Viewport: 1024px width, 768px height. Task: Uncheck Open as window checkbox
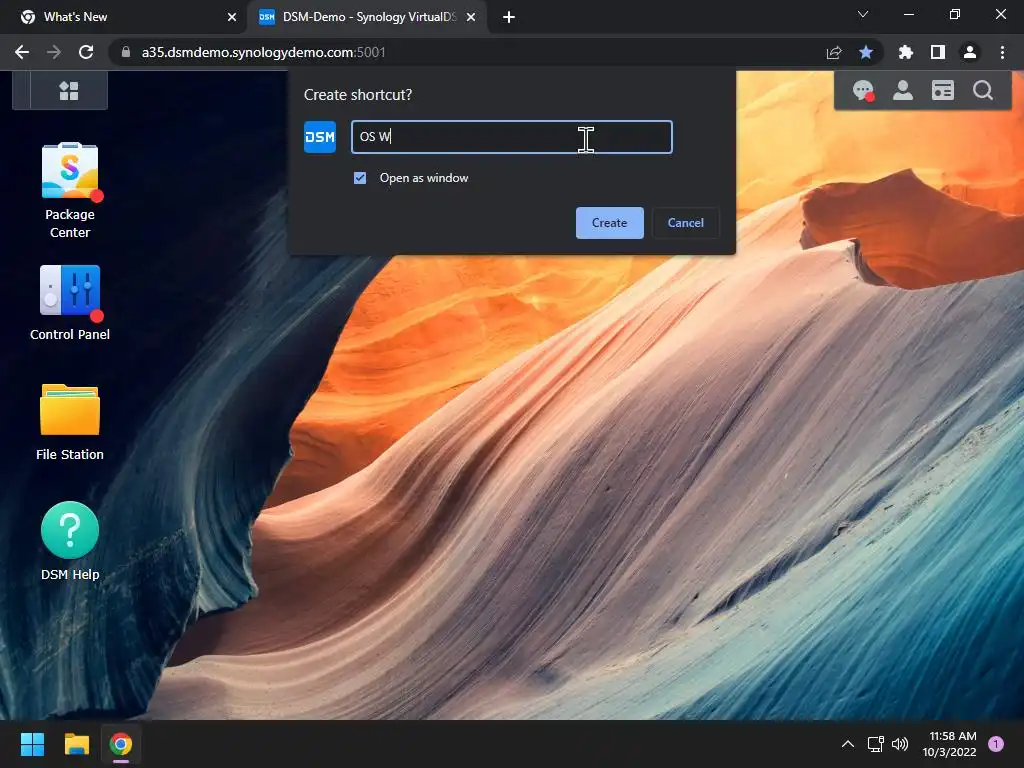(360, 178)
